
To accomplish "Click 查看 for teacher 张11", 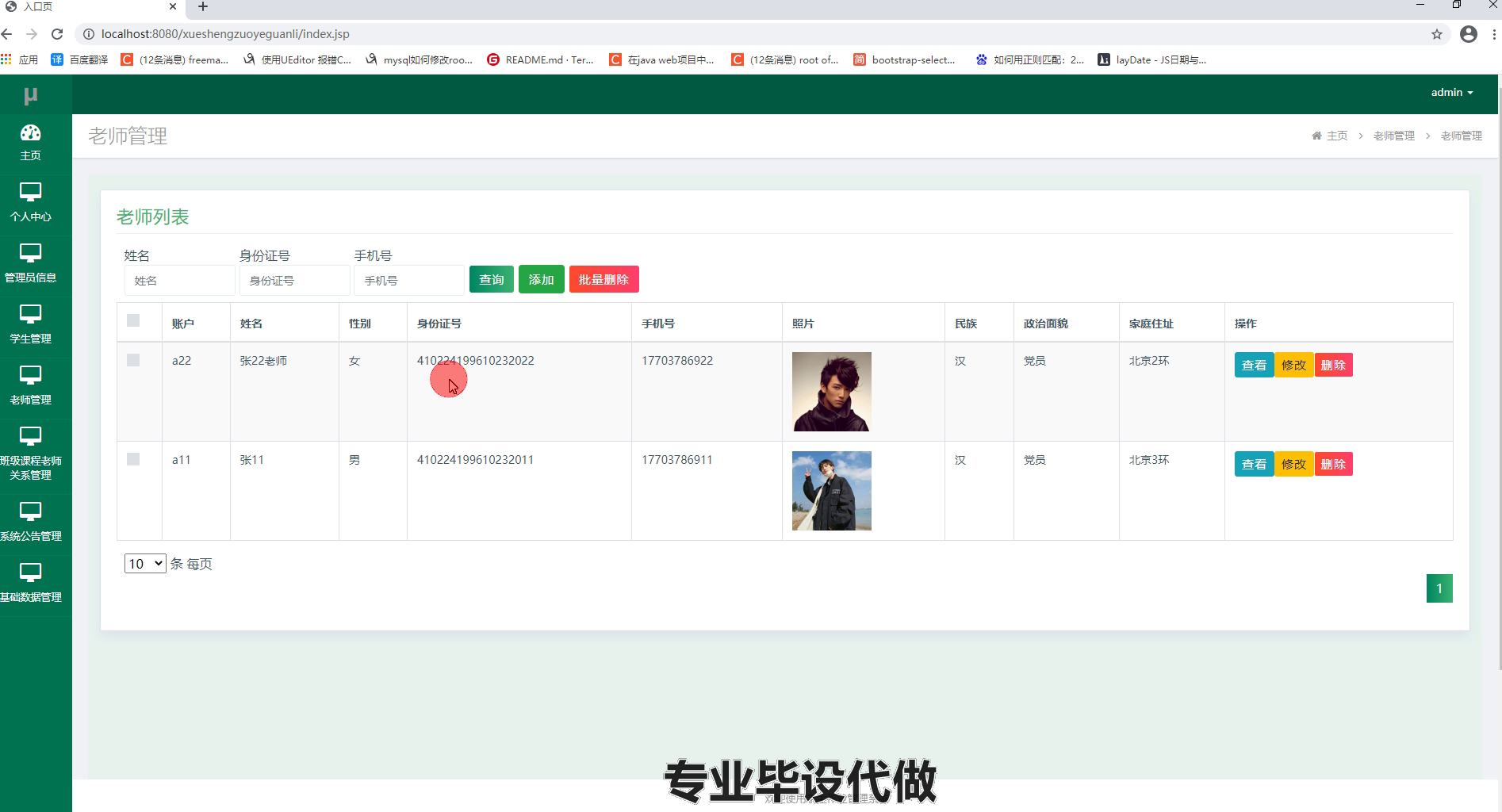I will pos(1255,464).
